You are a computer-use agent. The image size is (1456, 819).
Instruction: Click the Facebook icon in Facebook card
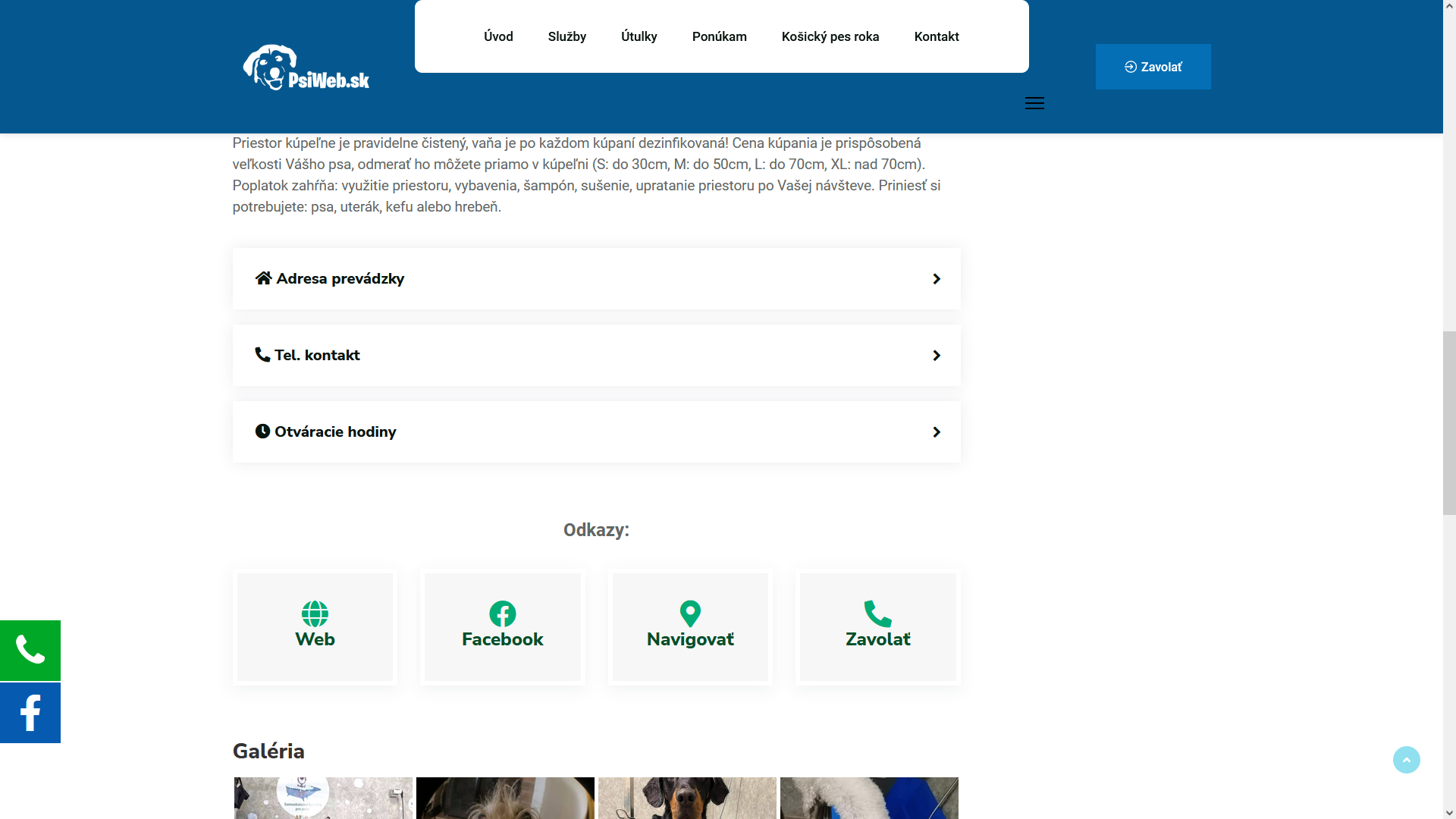point(503,613)
